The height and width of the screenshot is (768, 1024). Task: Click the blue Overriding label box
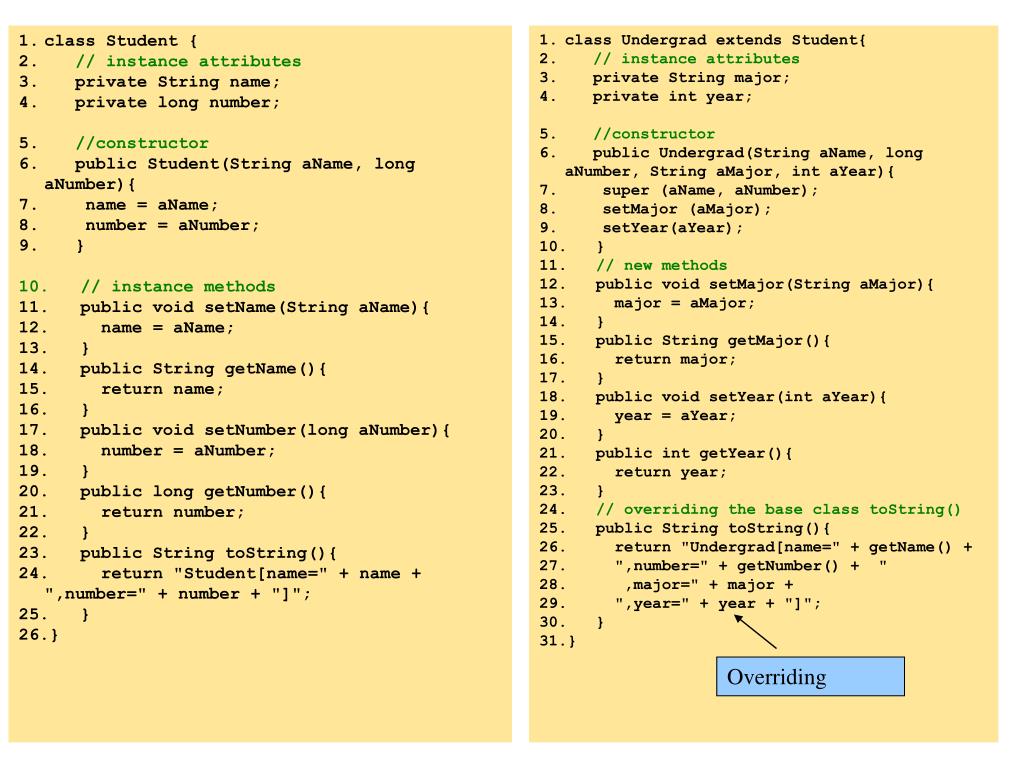click(x=810, y=677)
